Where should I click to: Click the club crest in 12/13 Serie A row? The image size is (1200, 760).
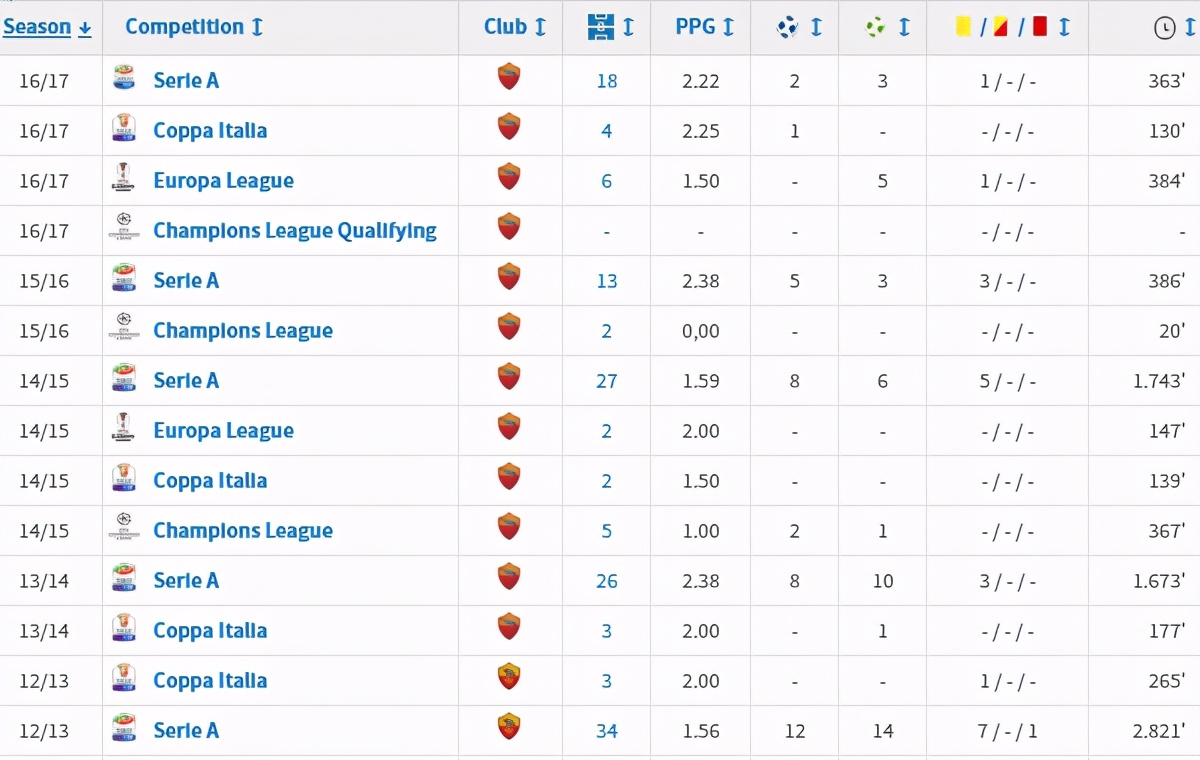coord(509,727)
